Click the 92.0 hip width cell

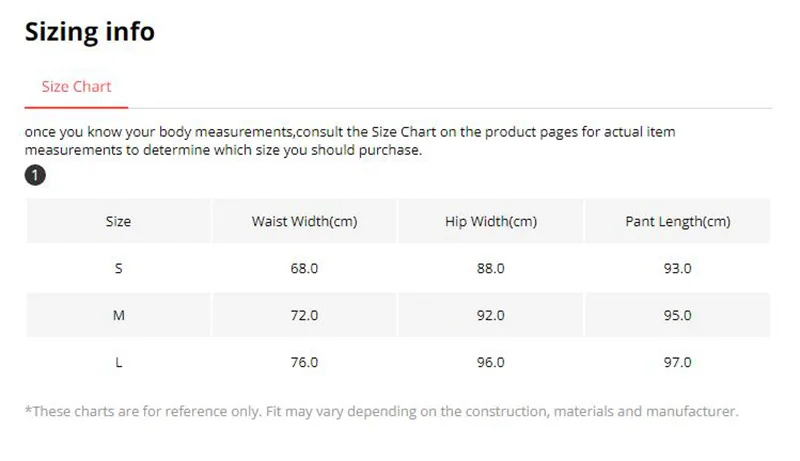491,316
